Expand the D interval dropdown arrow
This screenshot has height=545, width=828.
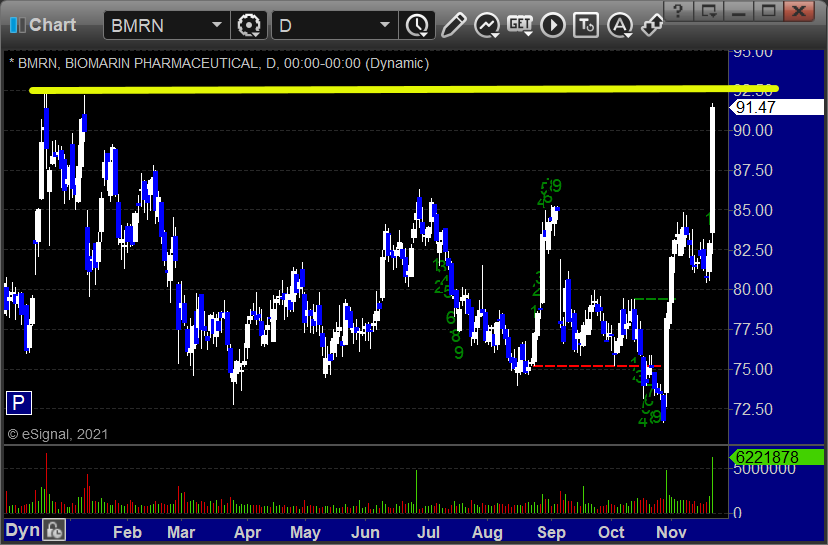click(x=385, y=25)
